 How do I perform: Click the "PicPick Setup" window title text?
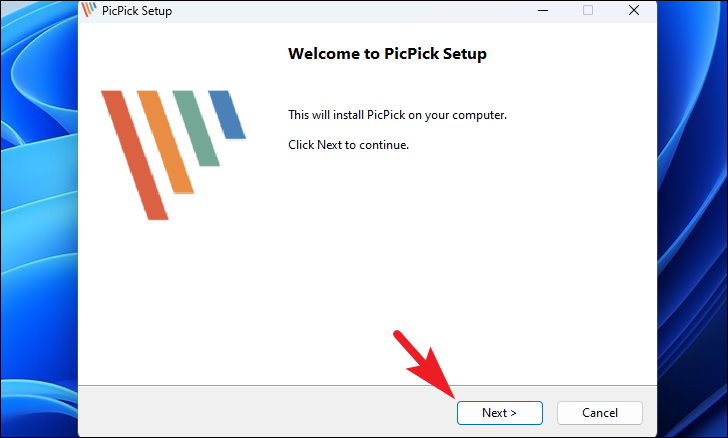click(x=135, y=11)
